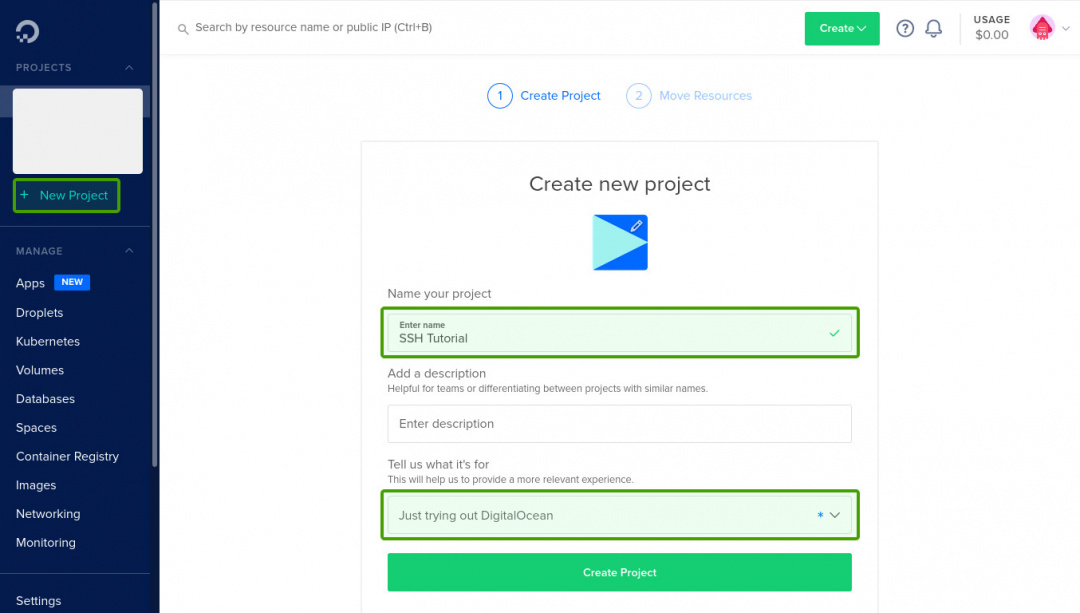Click the New Project link
Image resolution: width=1080 pixels, height=613 pixels.
pos(74,196)
